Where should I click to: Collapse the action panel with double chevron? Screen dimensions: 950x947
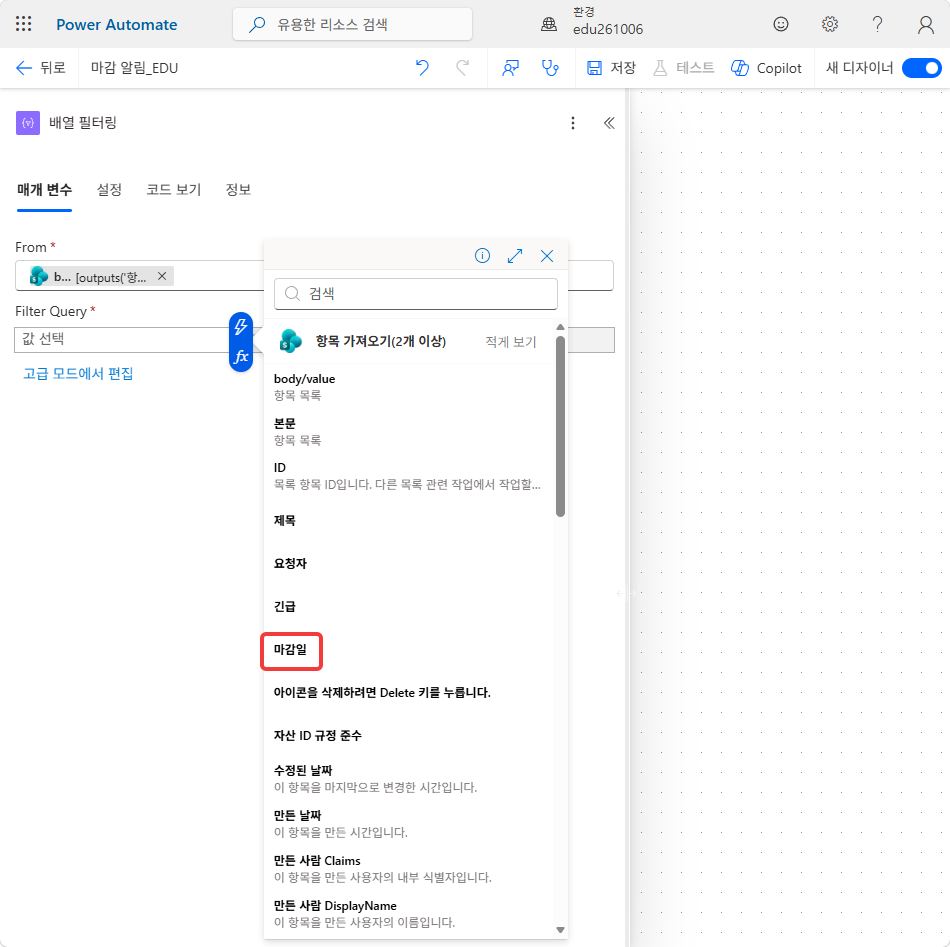(609, 123)
